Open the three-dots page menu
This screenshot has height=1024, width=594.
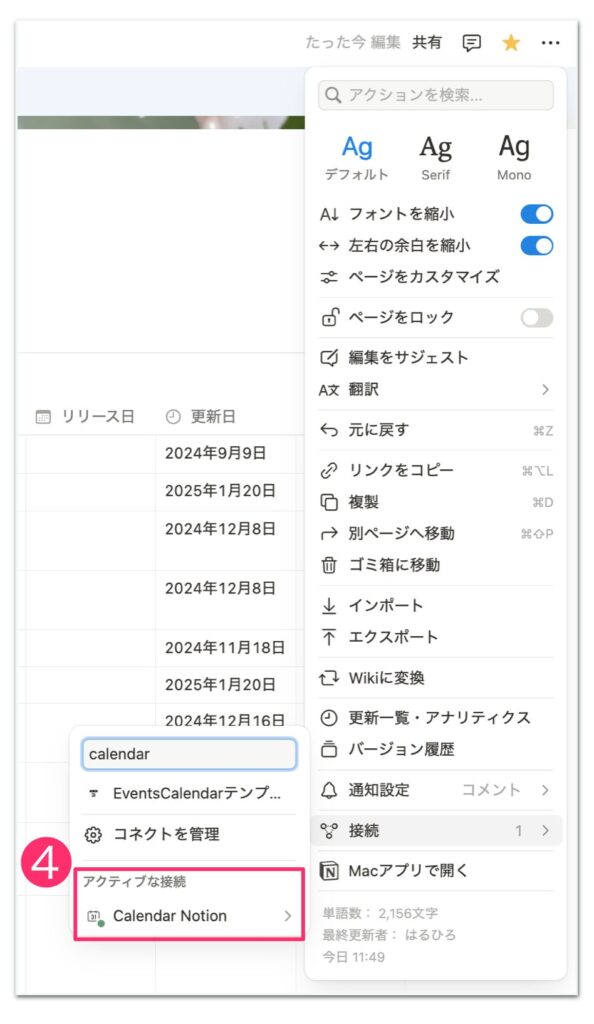coord(550,43)
